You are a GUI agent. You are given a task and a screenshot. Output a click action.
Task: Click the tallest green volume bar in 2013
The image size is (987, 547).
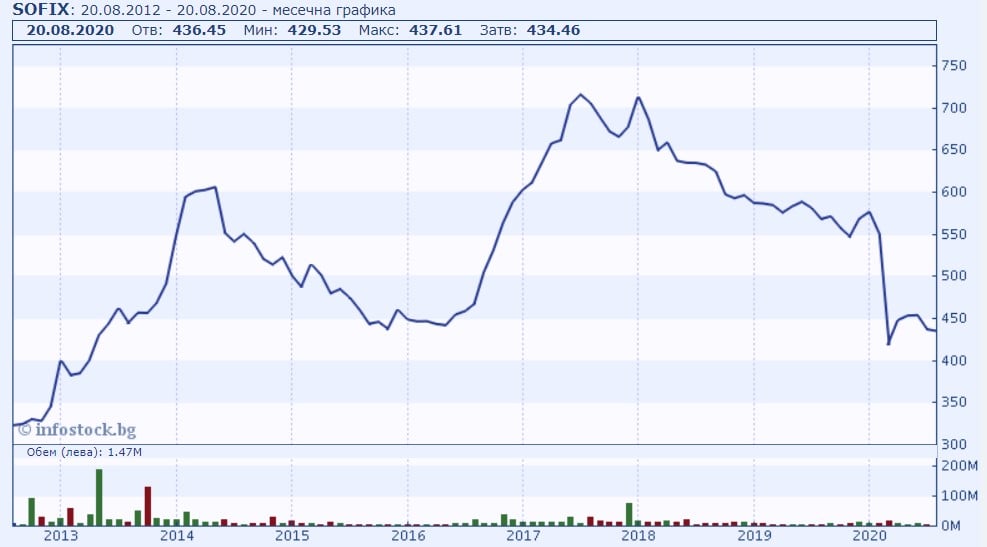tap(99, 497)
